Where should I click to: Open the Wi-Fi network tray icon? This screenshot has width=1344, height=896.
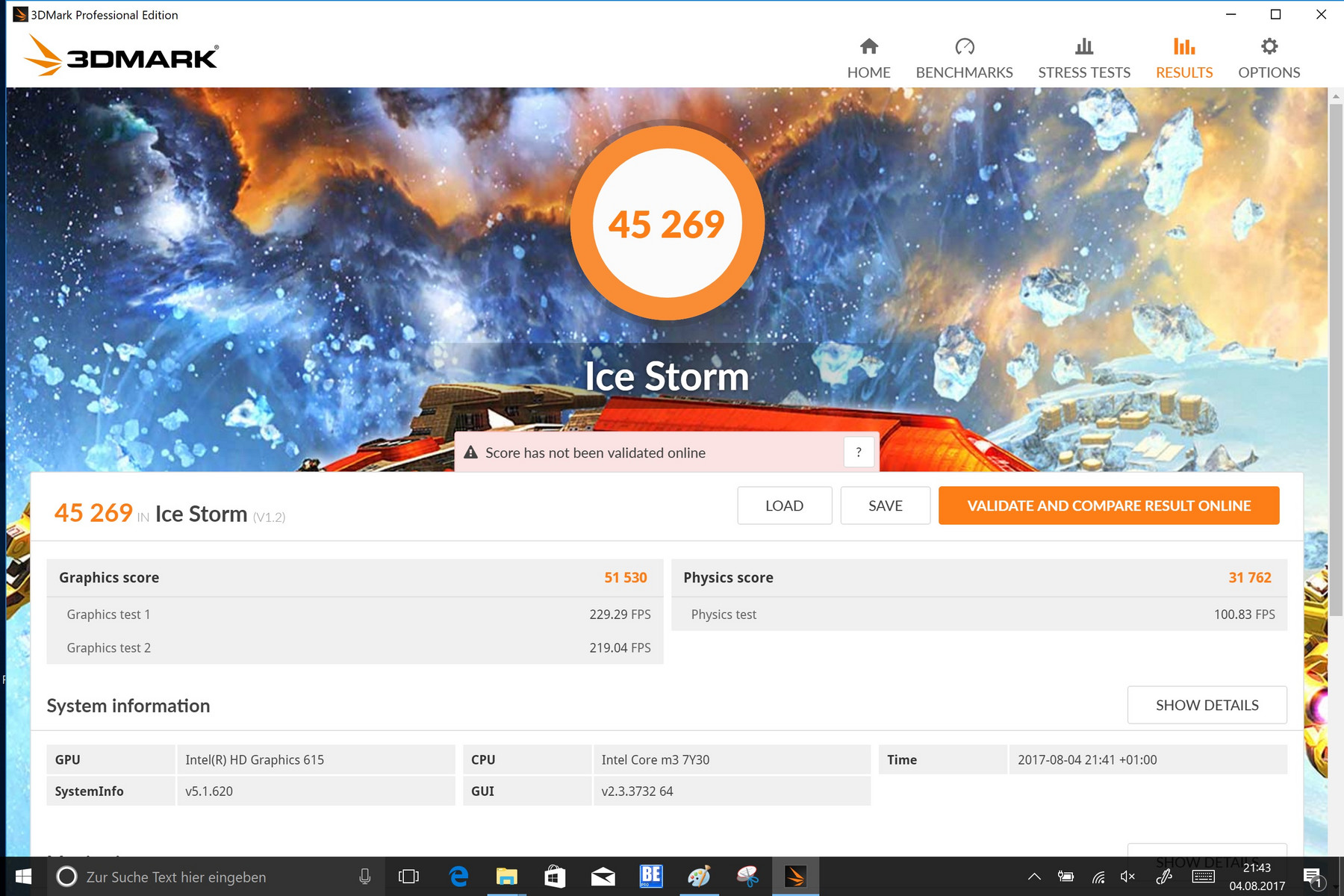point(1098,877)
